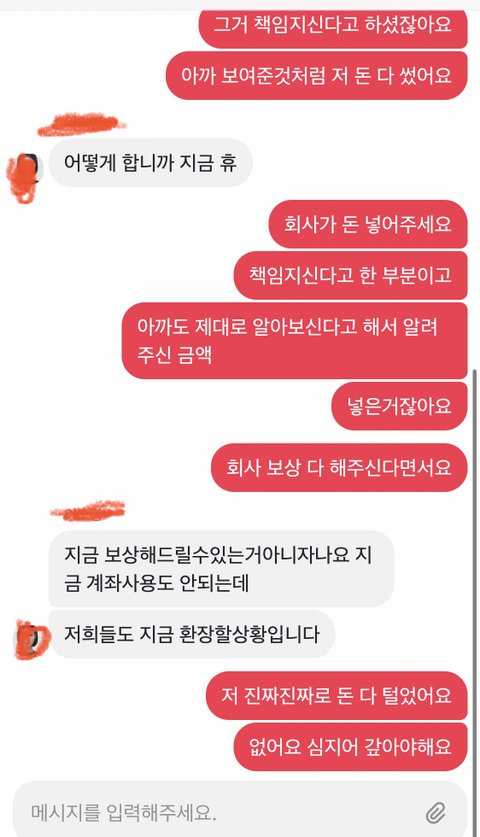Viewport: 480px width, 837px height.
Task: Click the message input field
Action: (240, 811)
